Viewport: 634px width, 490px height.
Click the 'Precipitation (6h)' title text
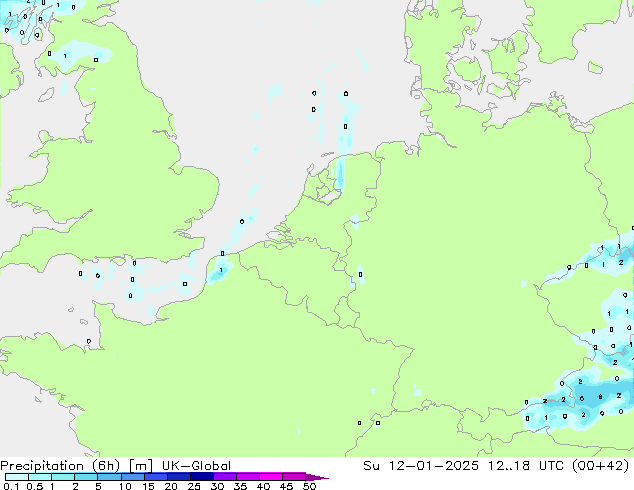click(x=60, y=466)
